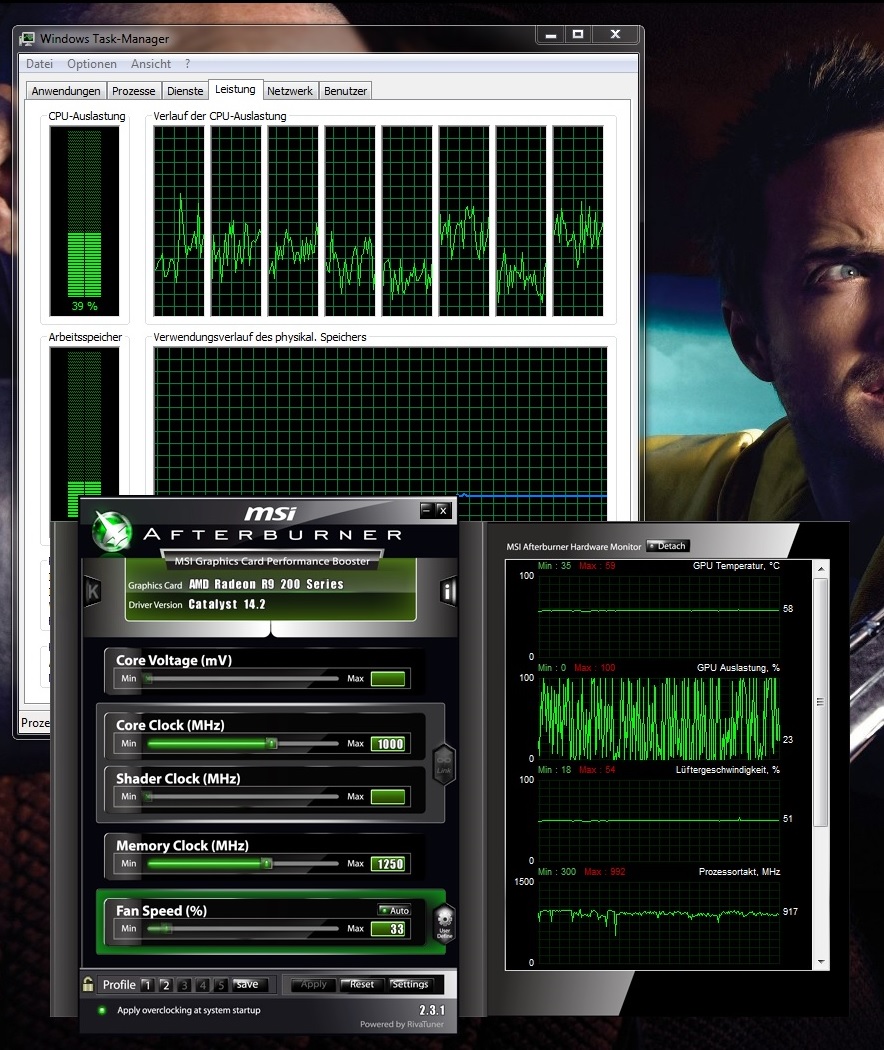Click hardware monitor scrollbar up arrow

[821, 569]
